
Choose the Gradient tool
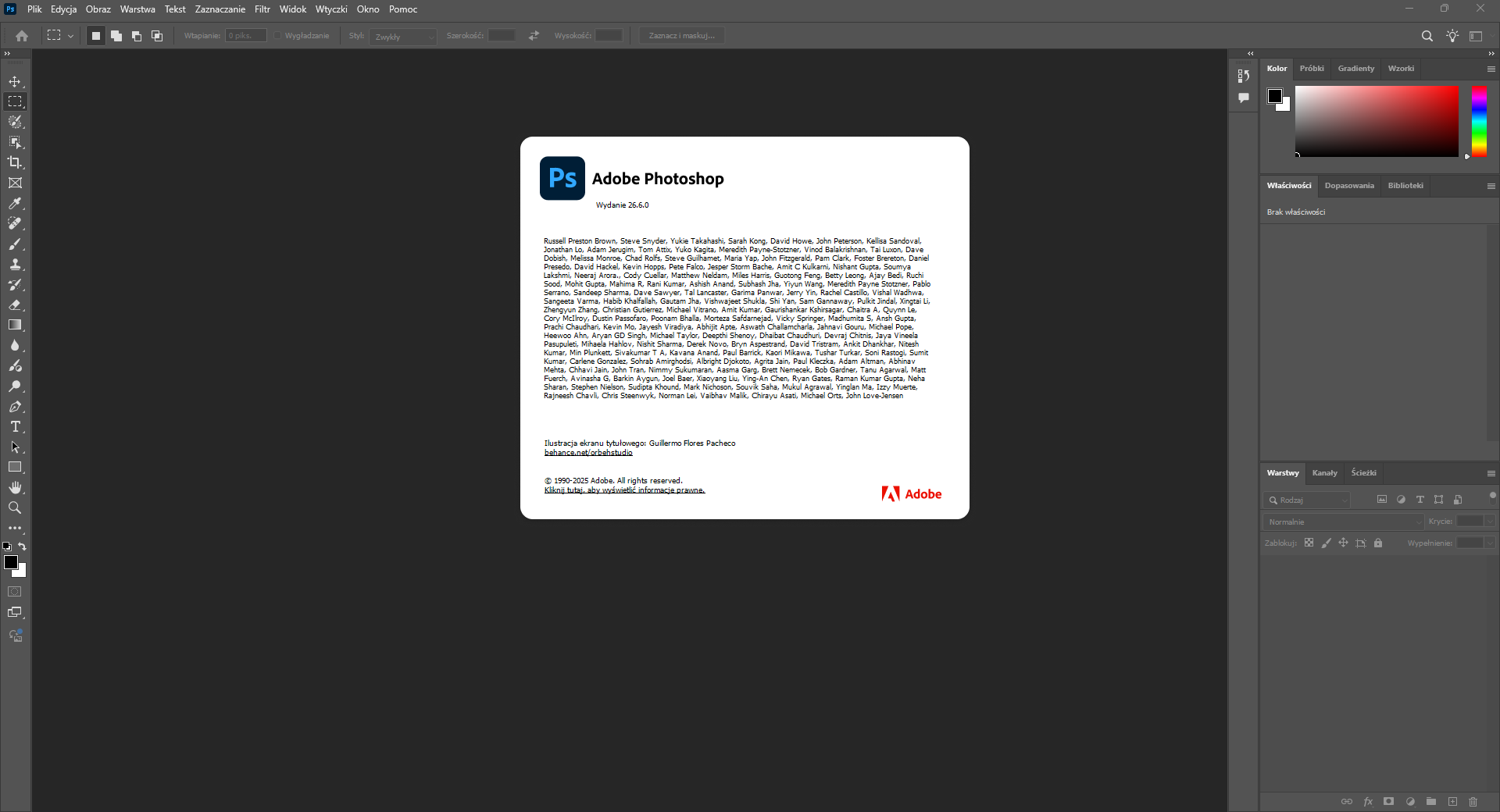pos(15,325)
